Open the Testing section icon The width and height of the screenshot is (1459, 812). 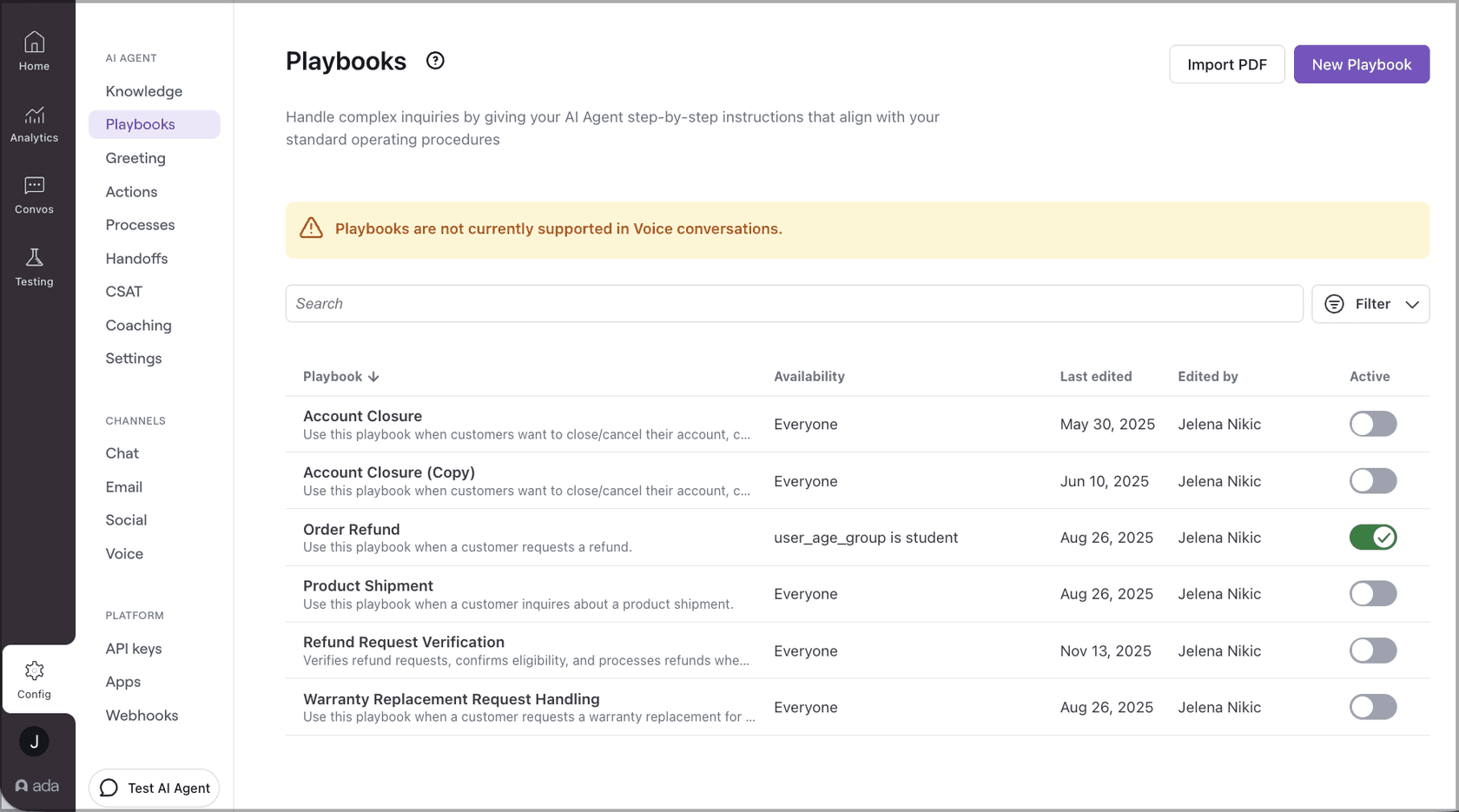(34, 258)
